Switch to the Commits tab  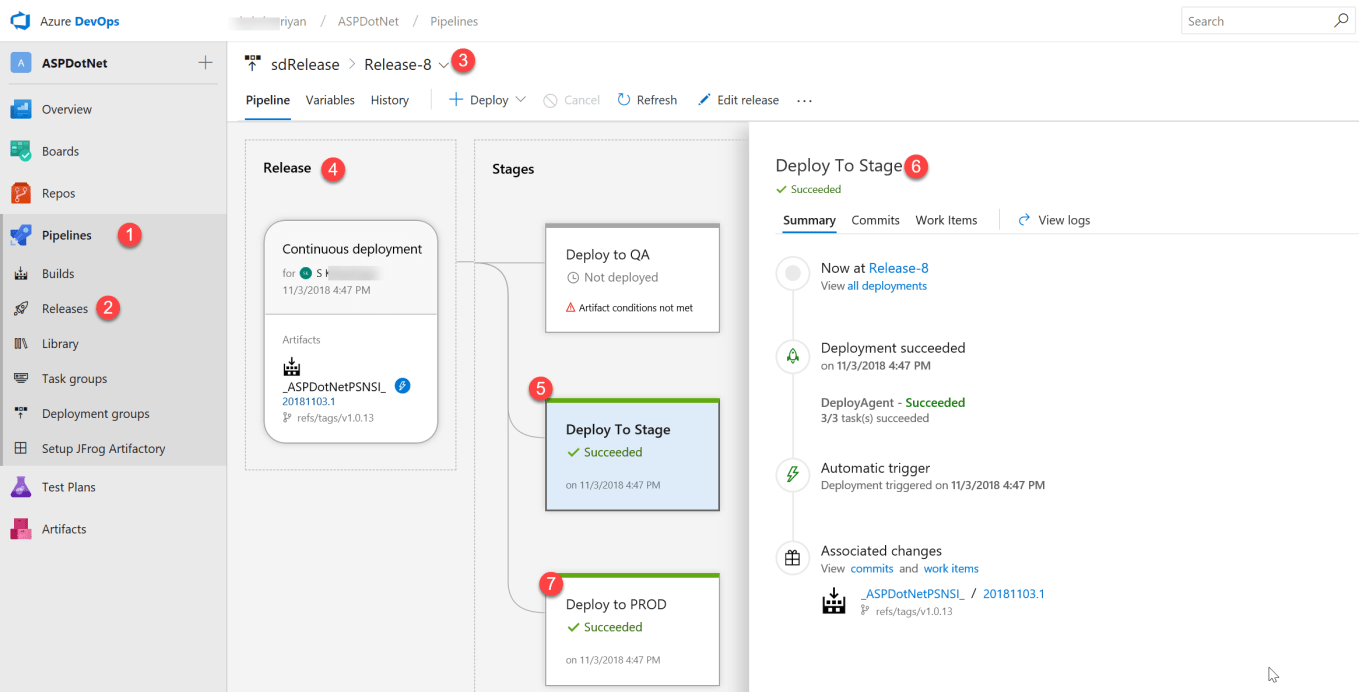pos(875,220)
